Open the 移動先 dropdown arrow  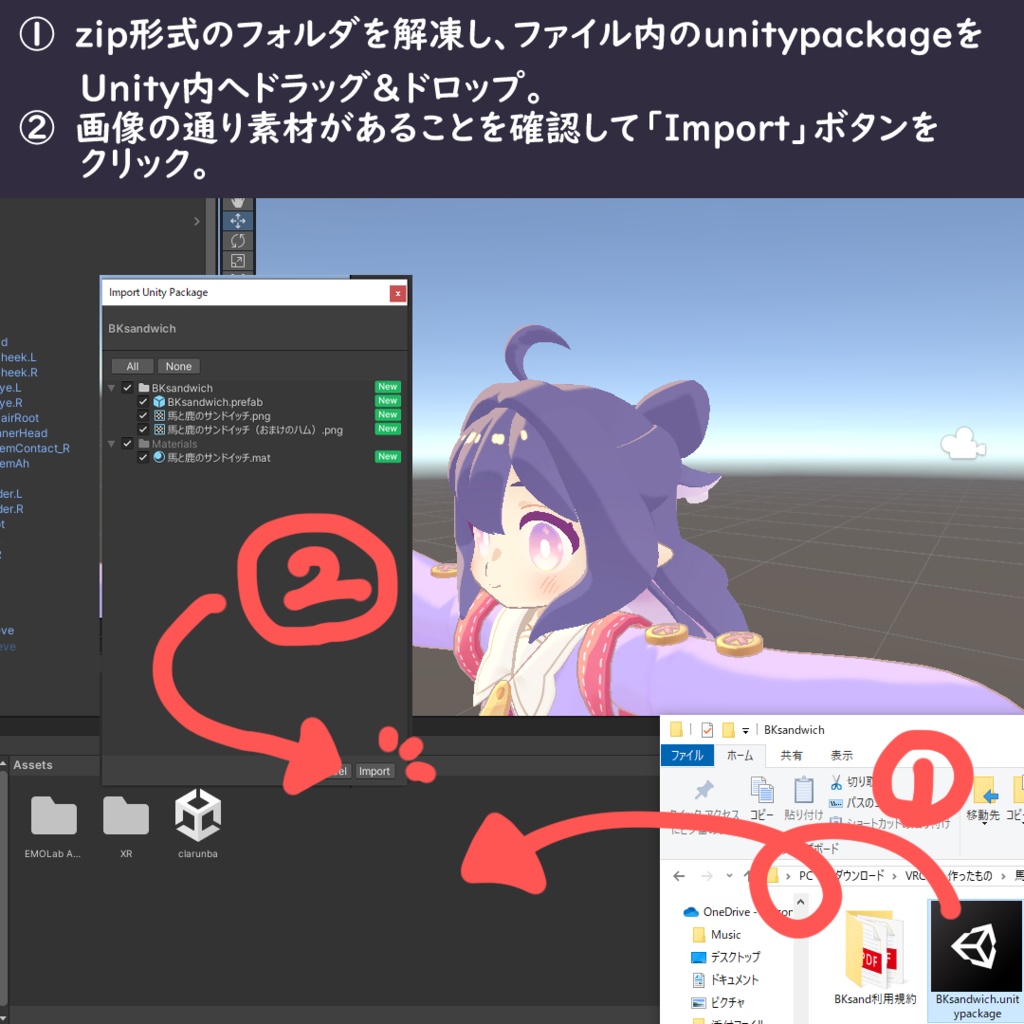[984, 824]
